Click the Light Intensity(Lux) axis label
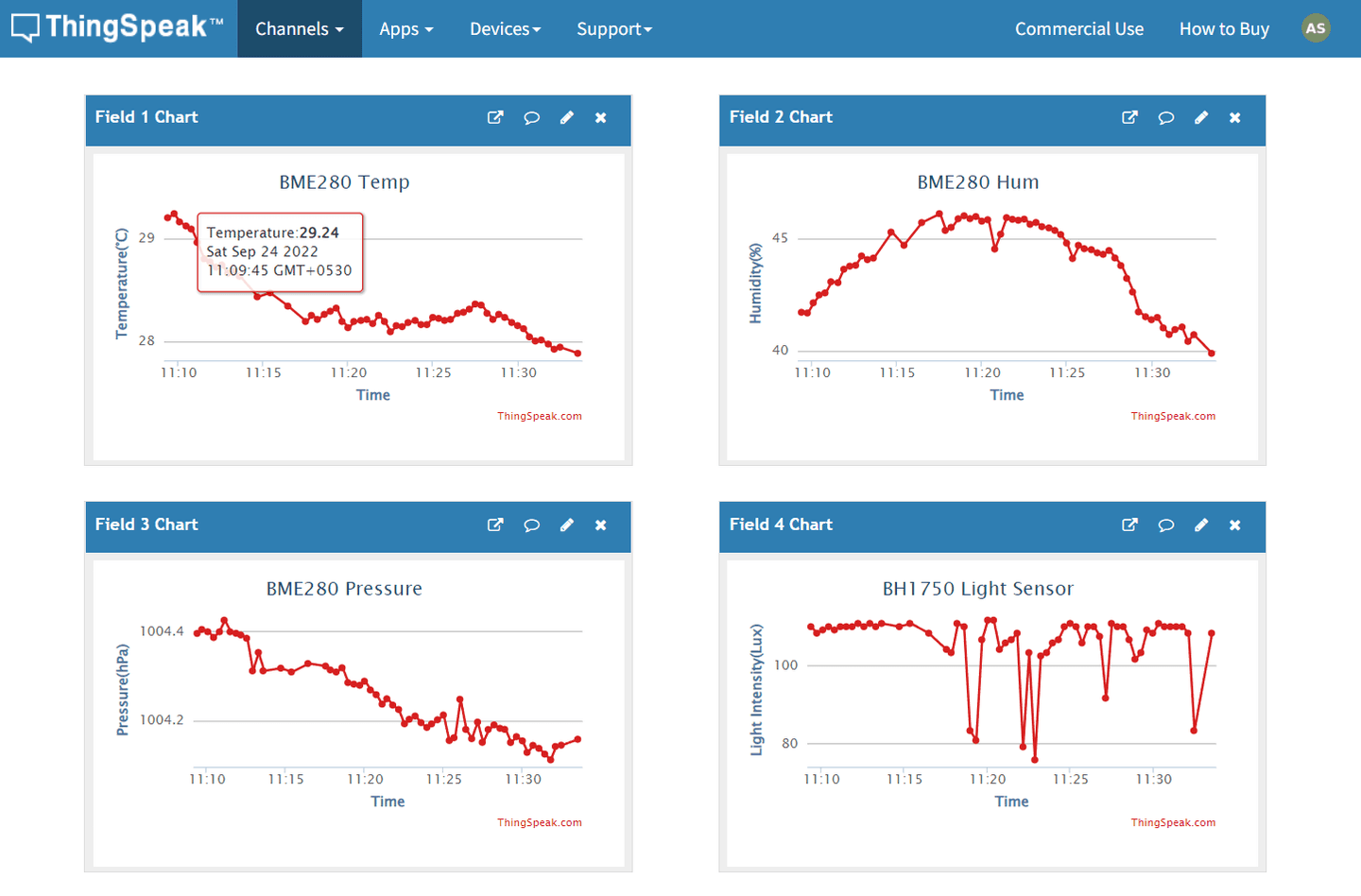This screenshot has width=1361, height=896. [756, 689]
